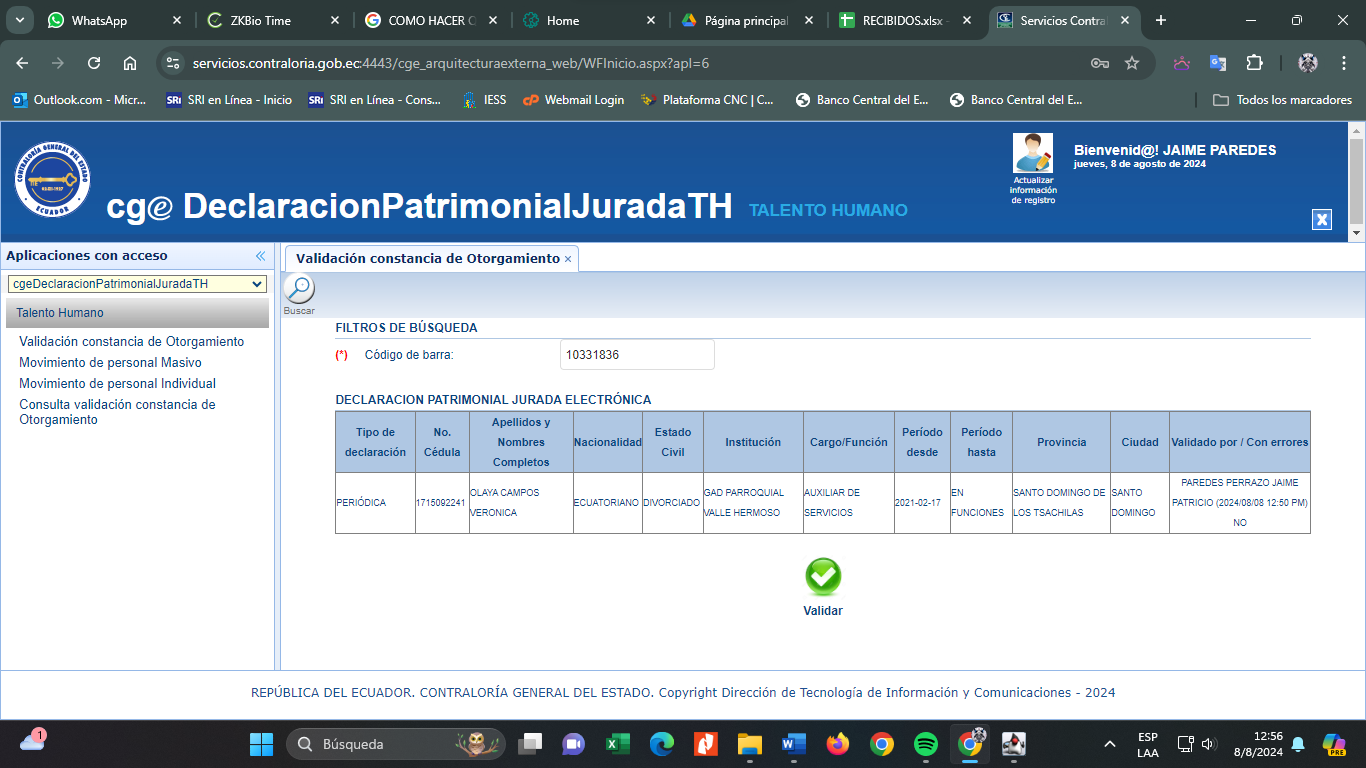Expand the Talento Humano section header
This screenshot has width=1366, height=768.
[137, 313]
